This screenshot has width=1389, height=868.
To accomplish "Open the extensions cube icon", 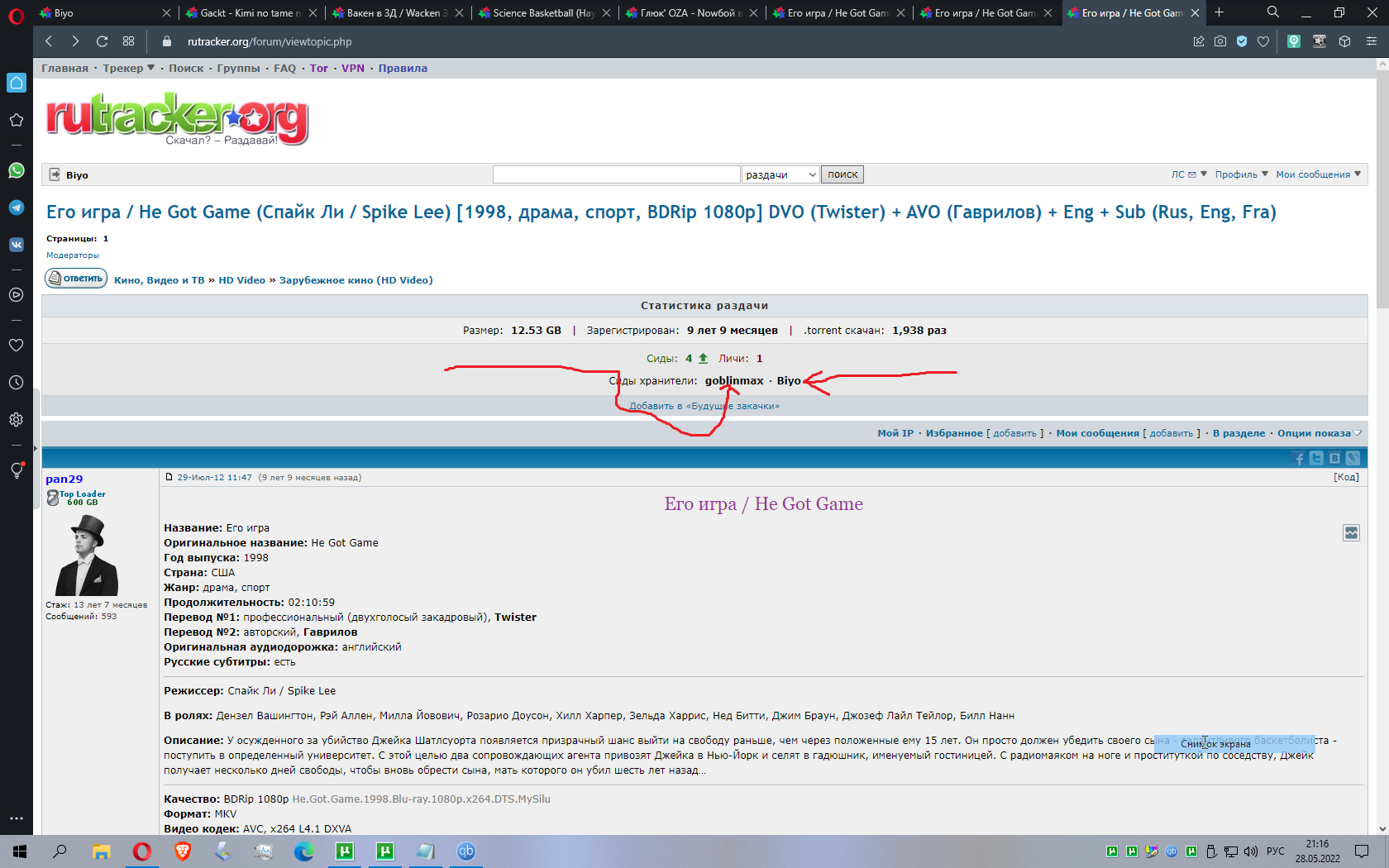I will (x=1345, y=41).
